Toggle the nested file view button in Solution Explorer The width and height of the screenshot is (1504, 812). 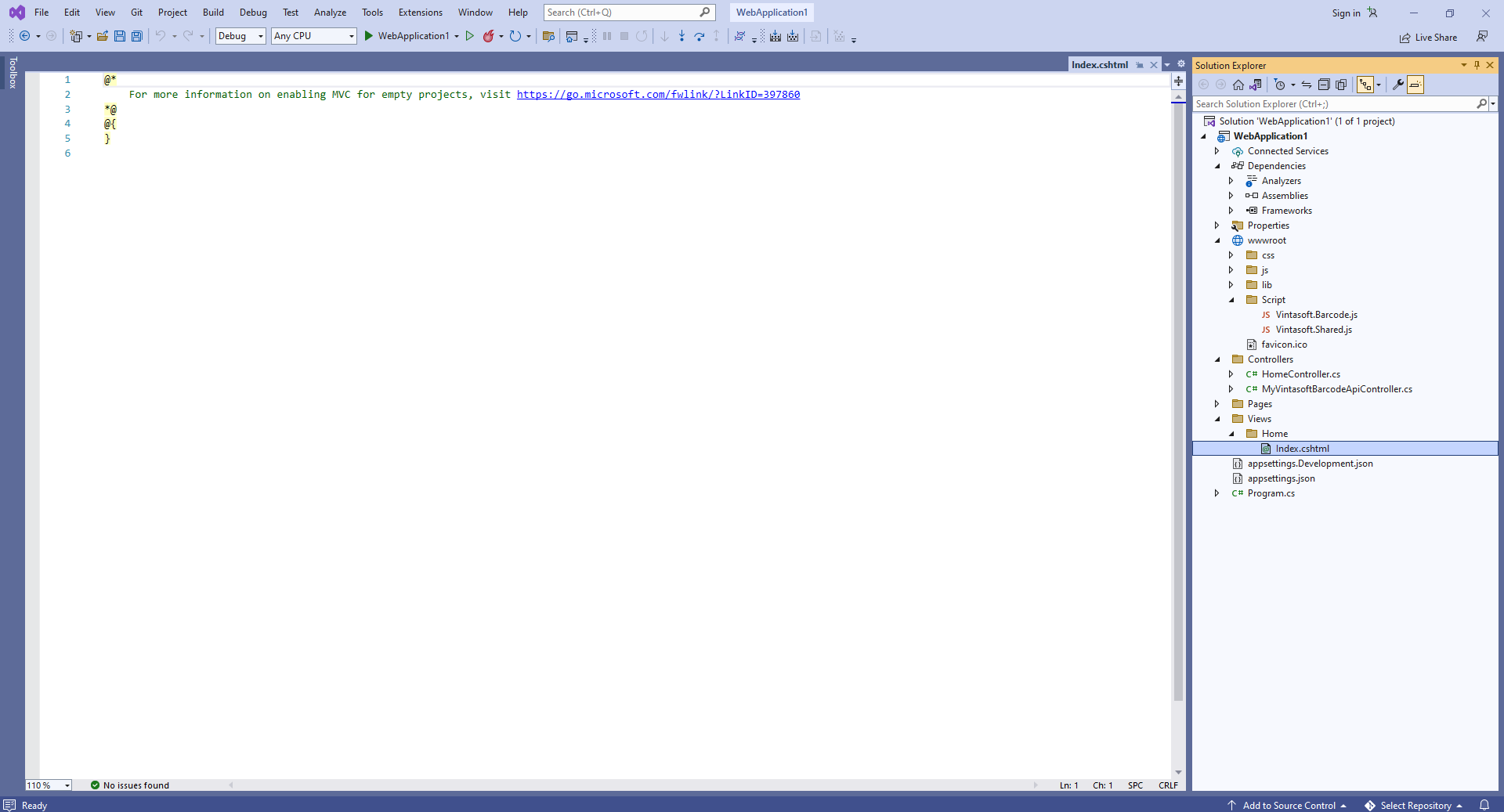1365,85
